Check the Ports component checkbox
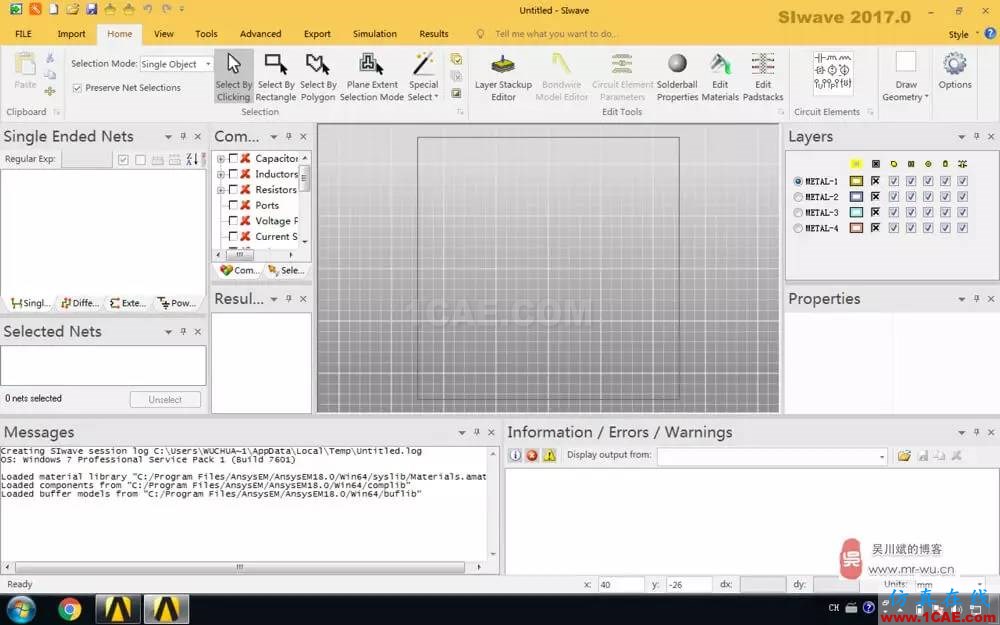This screenshot has height=625, width=1000. tap(233, 205)
